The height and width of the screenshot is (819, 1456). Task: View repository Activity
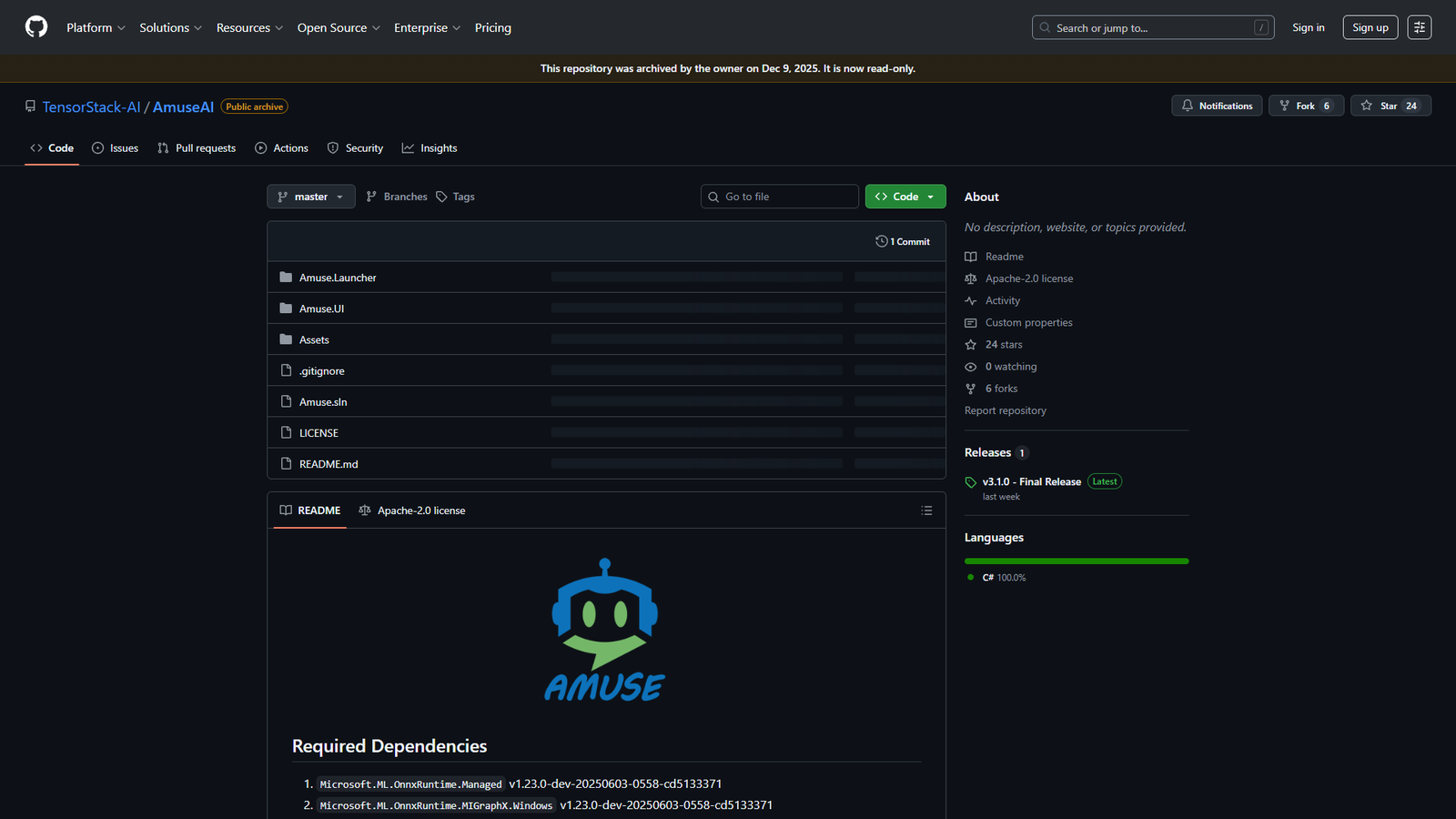point(1003,300)
